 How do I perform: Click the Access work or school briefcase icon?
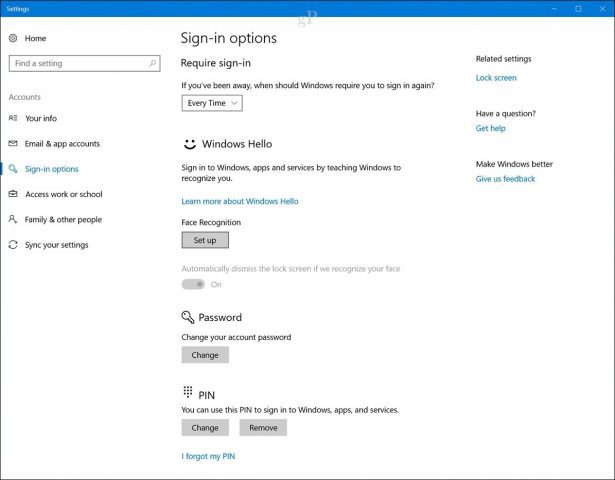point(13,194)
